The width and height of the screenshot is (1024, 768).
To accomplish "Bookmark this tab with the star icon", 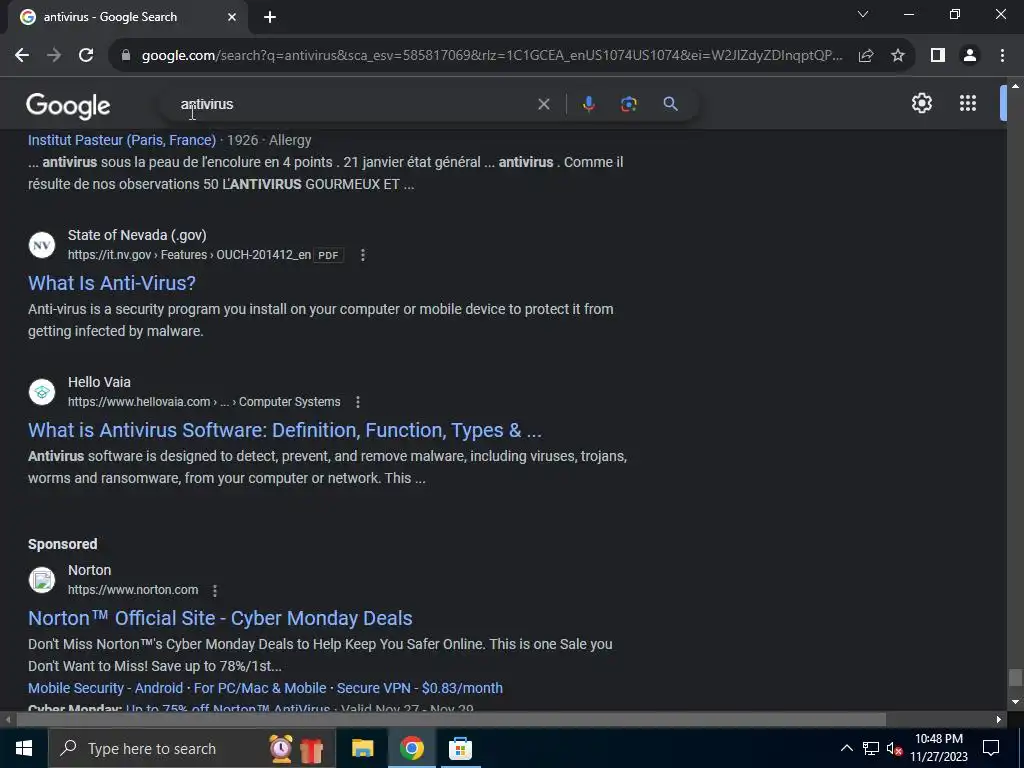I will [898, 56].
